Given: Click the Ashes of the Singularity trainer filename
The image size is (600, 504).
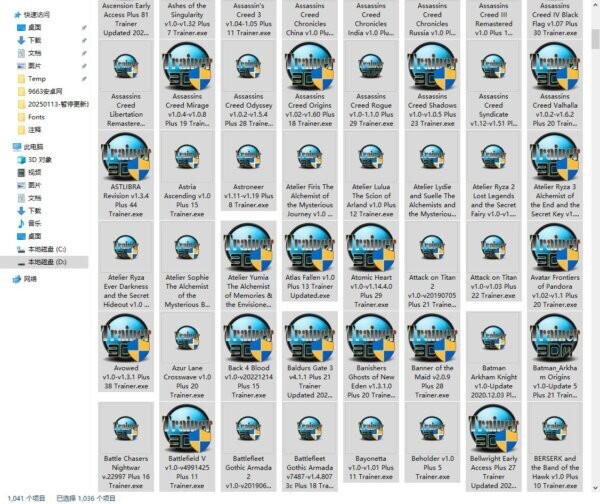Looking at the screenshot, I should [x=187, y=19].
